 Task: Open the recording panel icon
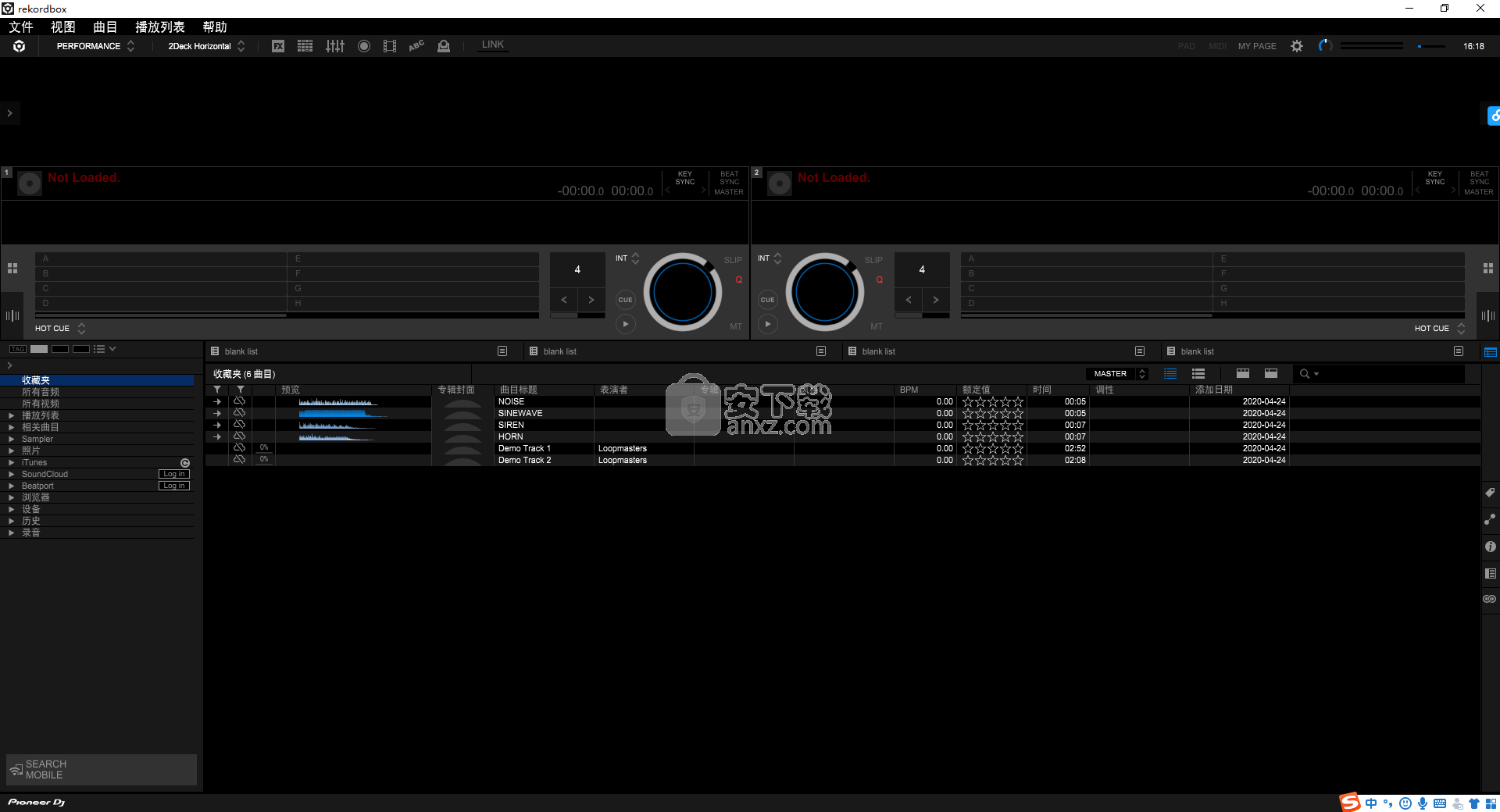pos(364,46)
